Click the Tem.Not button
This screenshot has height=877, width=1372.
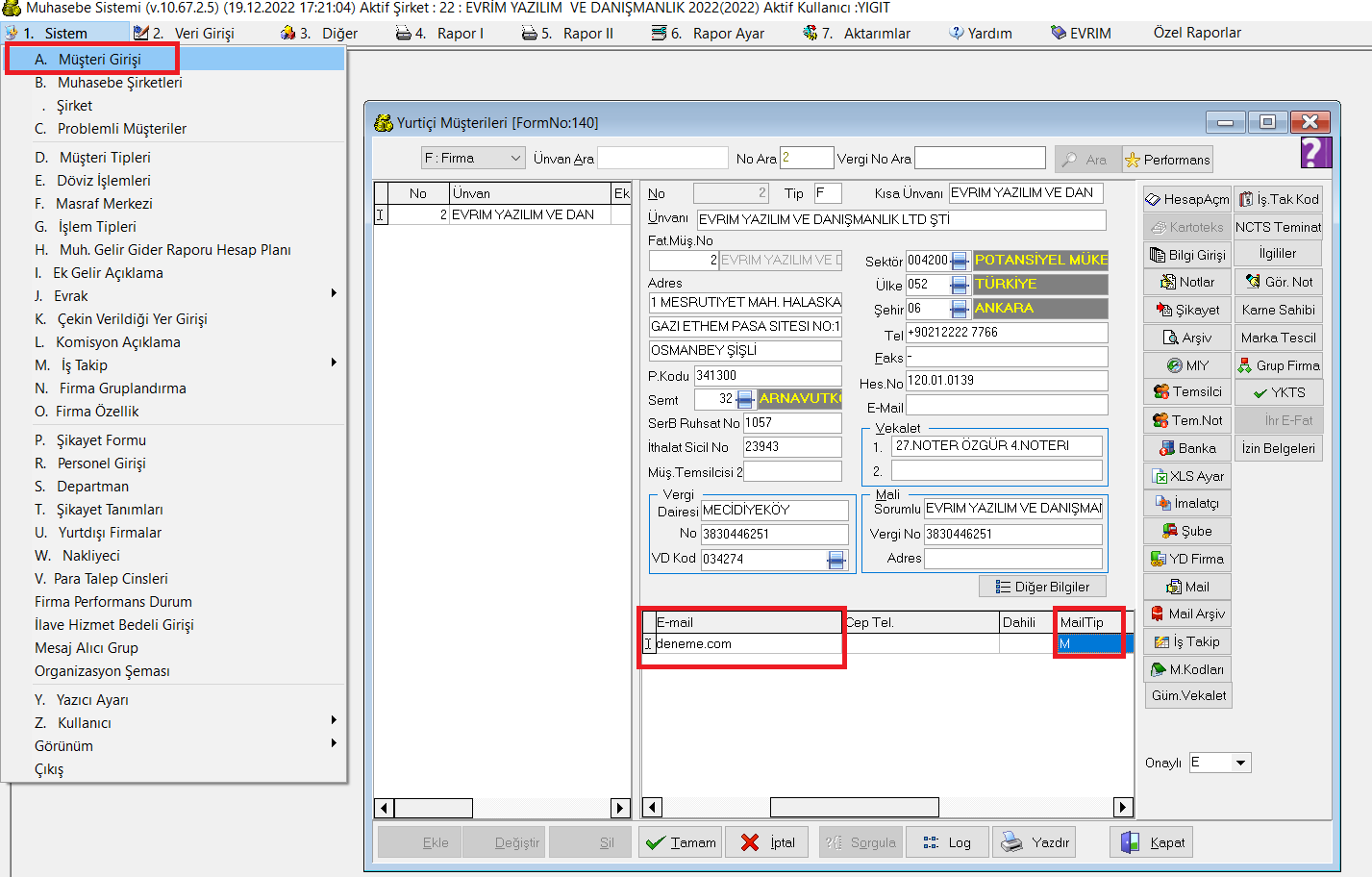[x=1187, y=420]
